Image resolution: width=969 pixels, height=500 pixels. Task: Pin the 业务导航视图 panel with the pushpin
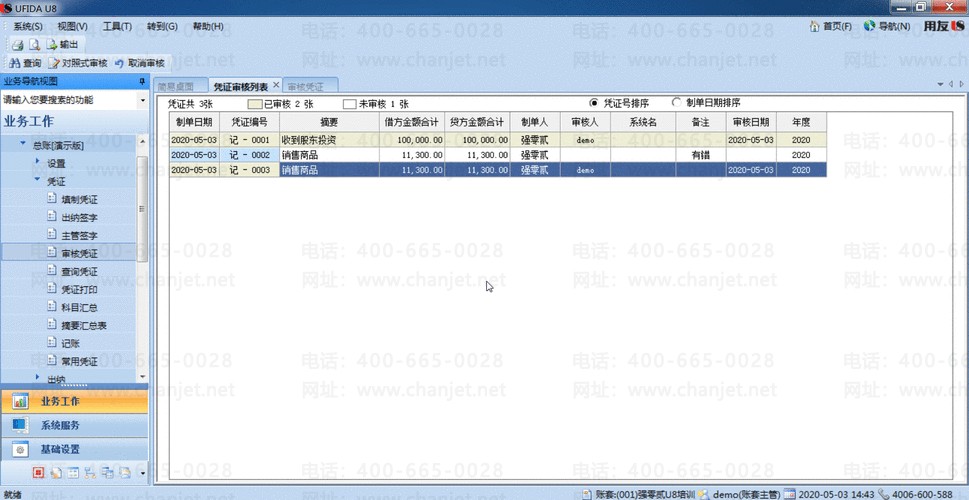click(142, 81)
